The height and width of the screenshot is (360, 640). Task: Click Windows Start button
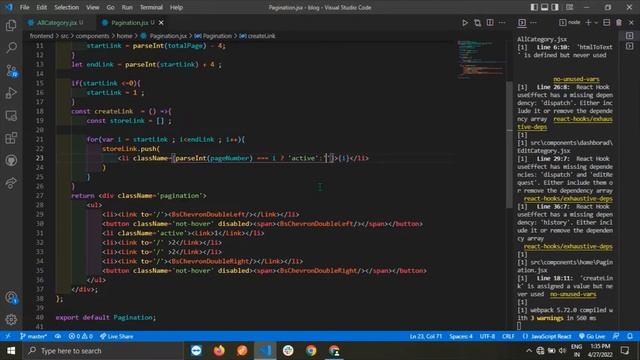tap(11, 351)
